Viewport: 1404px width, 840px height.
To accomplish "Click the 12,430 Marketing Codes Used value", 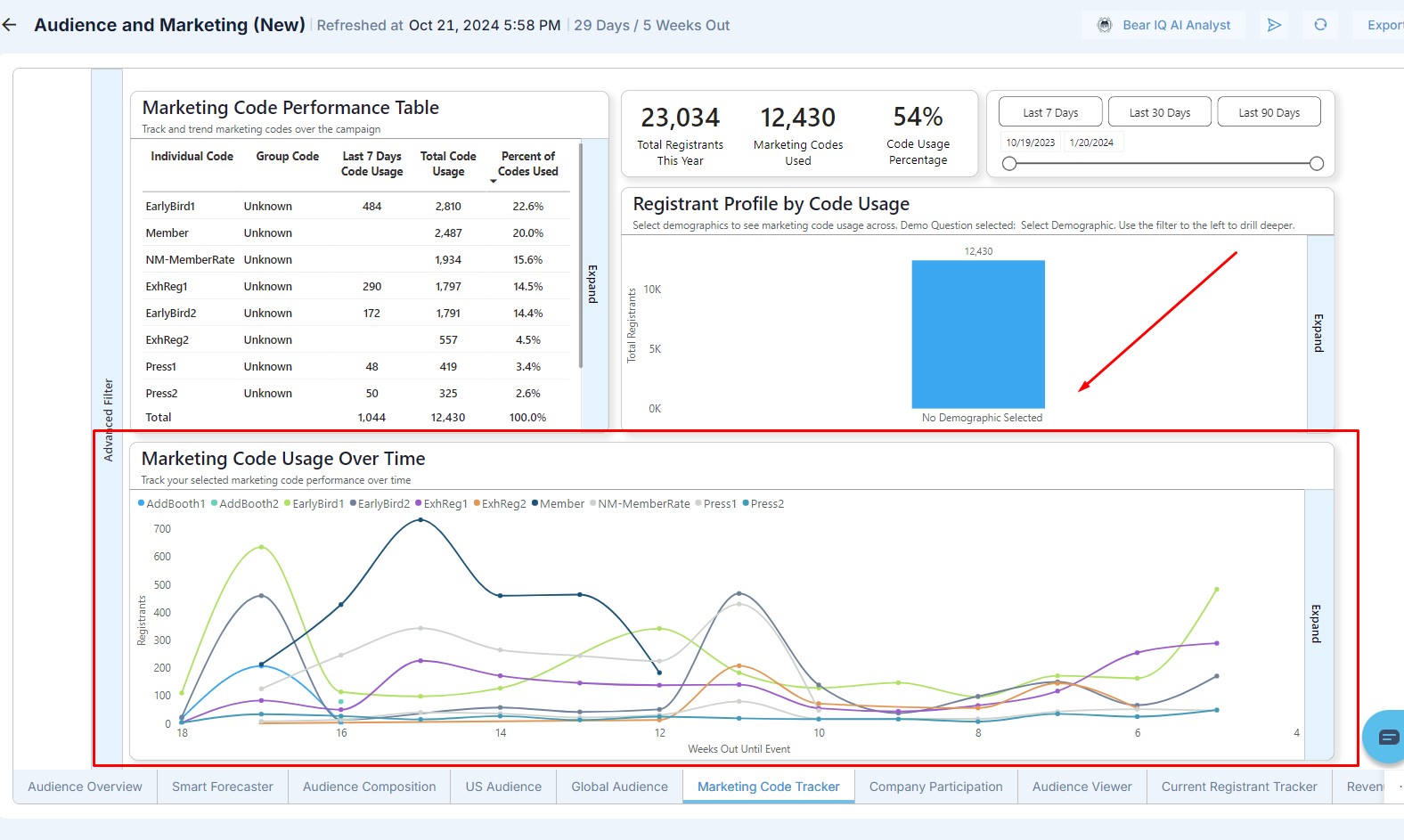I will [797, 118].
